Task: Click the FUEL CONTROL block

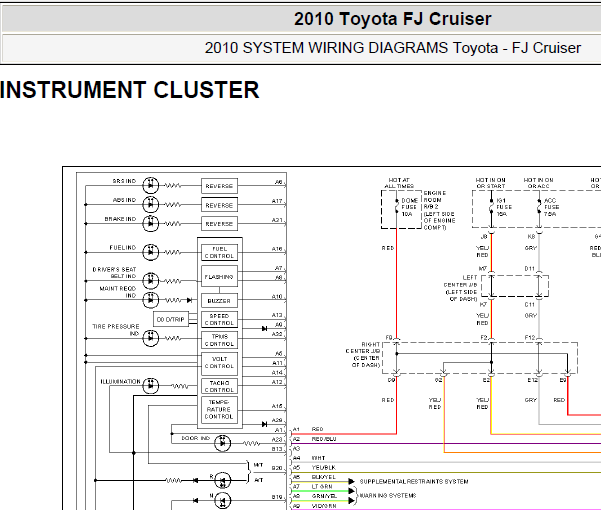Action: pyautogui.click(x=219, y=253)
